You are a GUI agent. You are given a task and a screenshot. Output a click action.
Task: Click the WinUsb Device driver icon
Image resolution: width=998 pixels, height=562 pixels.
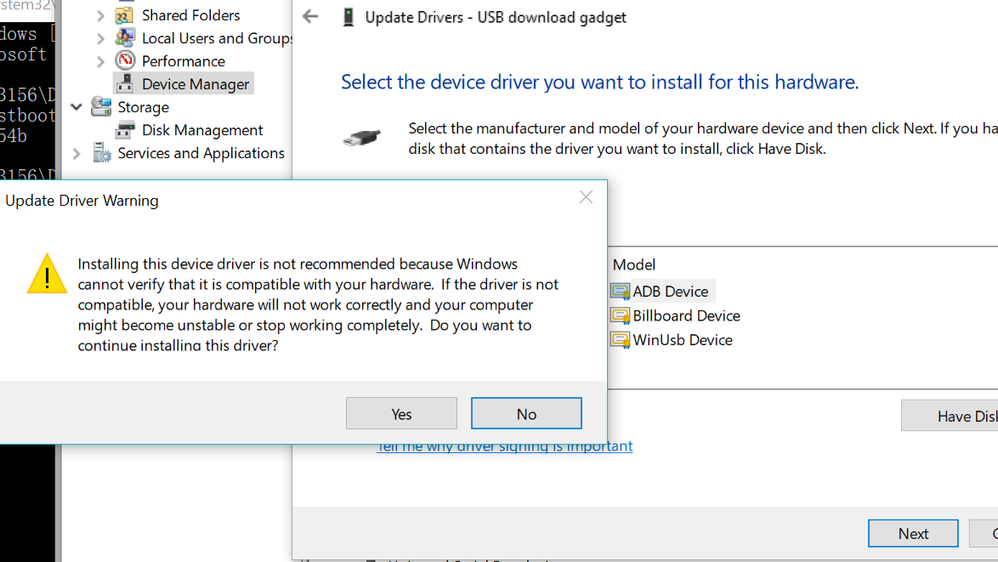pyautogui.click(x=620, y=340)
